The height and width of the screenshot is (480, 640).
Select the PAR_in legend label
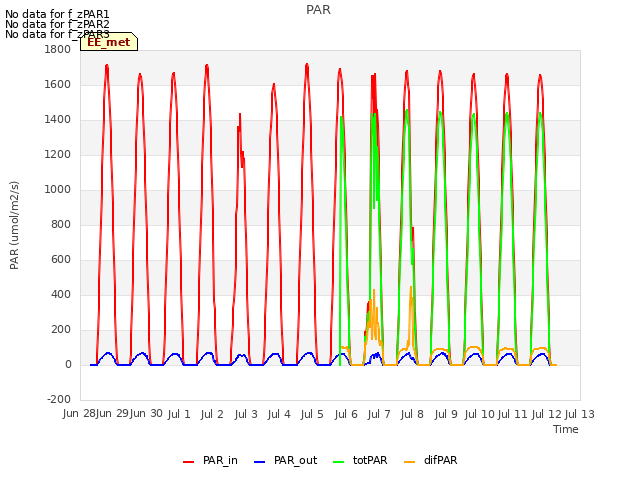point(220,460)
